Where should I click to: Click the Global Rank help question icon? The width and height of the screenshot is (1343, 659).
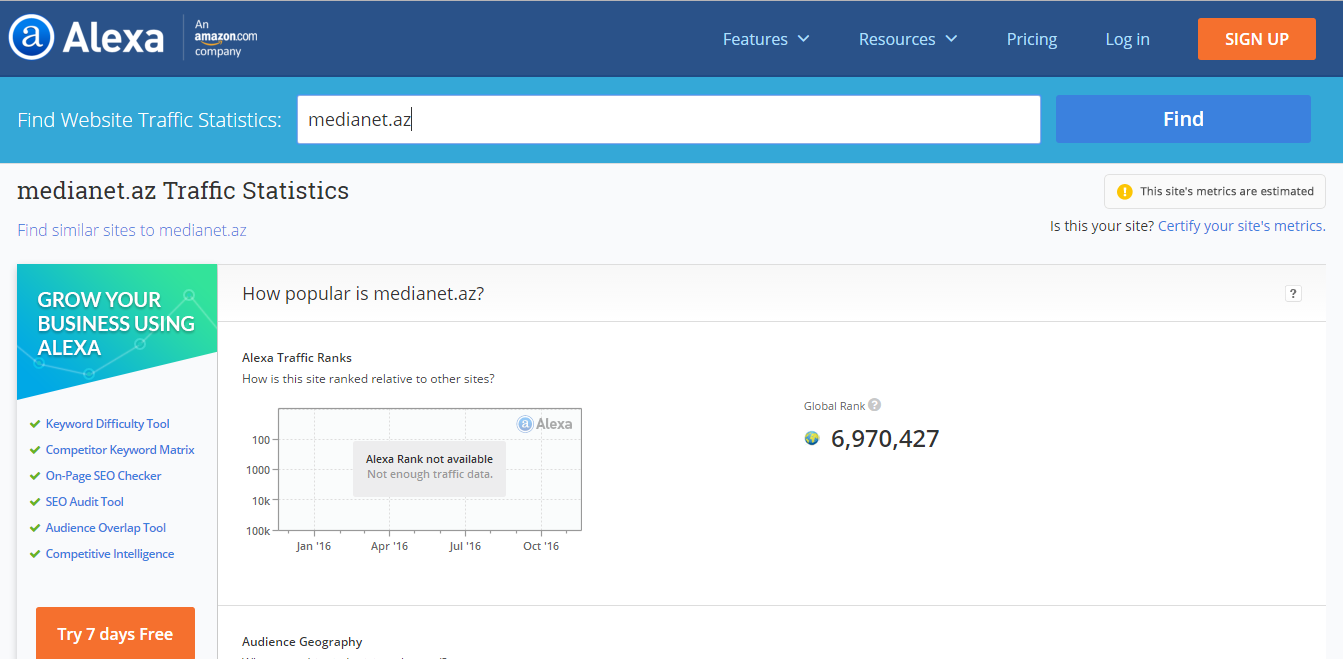[874, 405]
